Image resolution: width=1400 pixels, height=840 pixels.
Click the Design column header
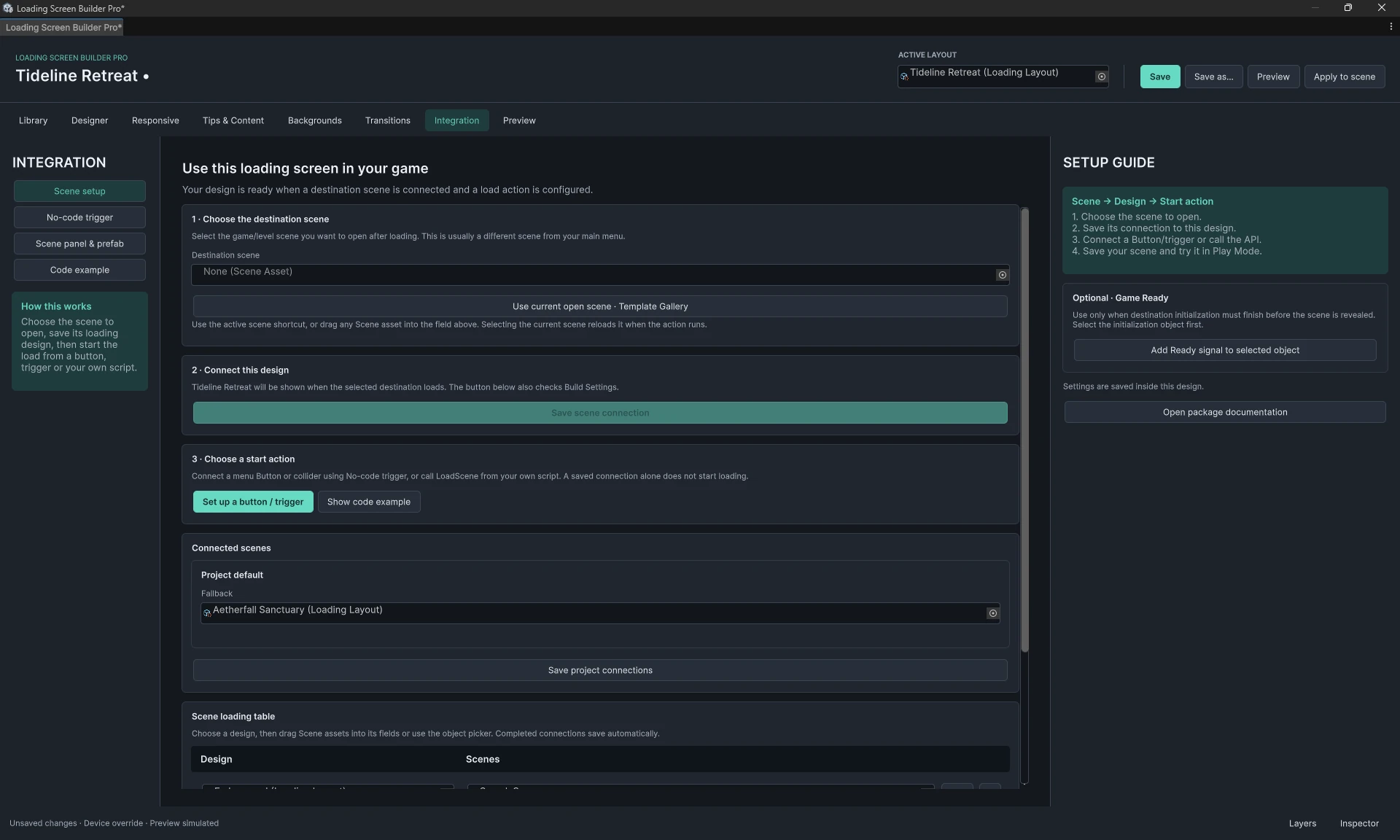coord(216,759)
